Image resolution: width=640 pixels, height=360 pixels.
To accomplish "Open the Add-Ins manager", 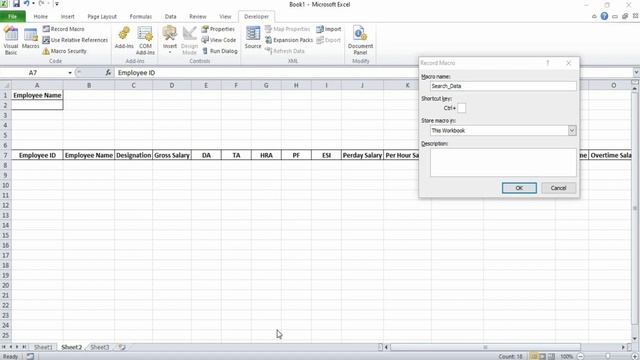I will pos(124,38).
